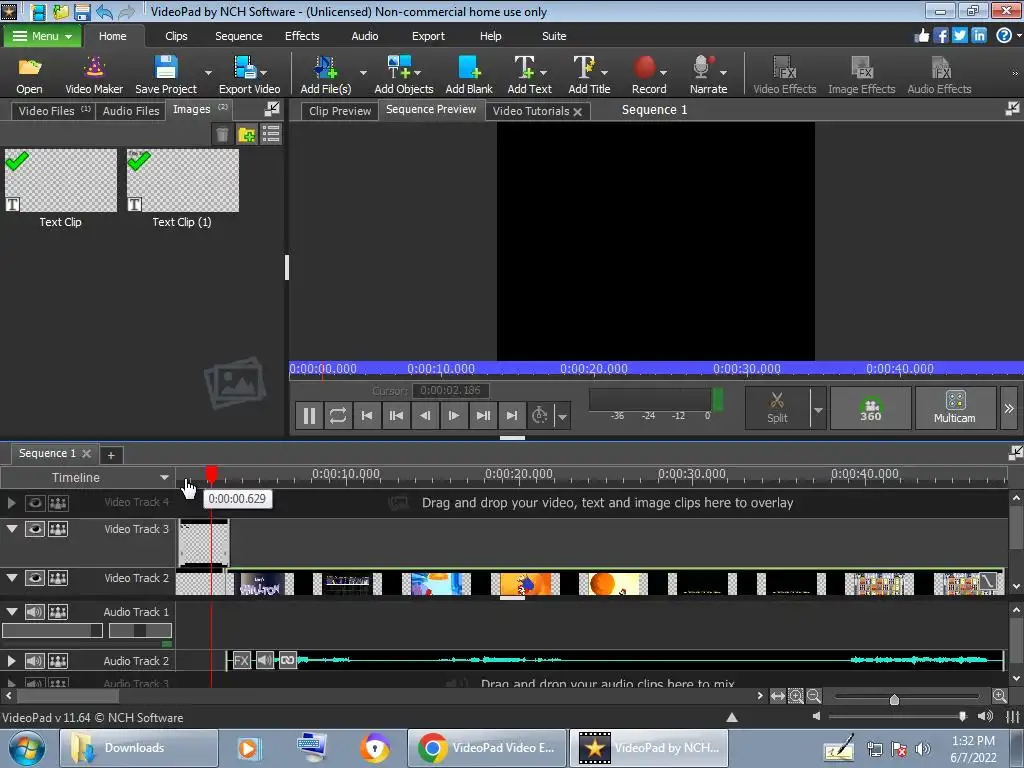The height and width of the screenshot is (768, 1024).
Task: Mute the audio clip speaker button
Action: pos(264,660)
